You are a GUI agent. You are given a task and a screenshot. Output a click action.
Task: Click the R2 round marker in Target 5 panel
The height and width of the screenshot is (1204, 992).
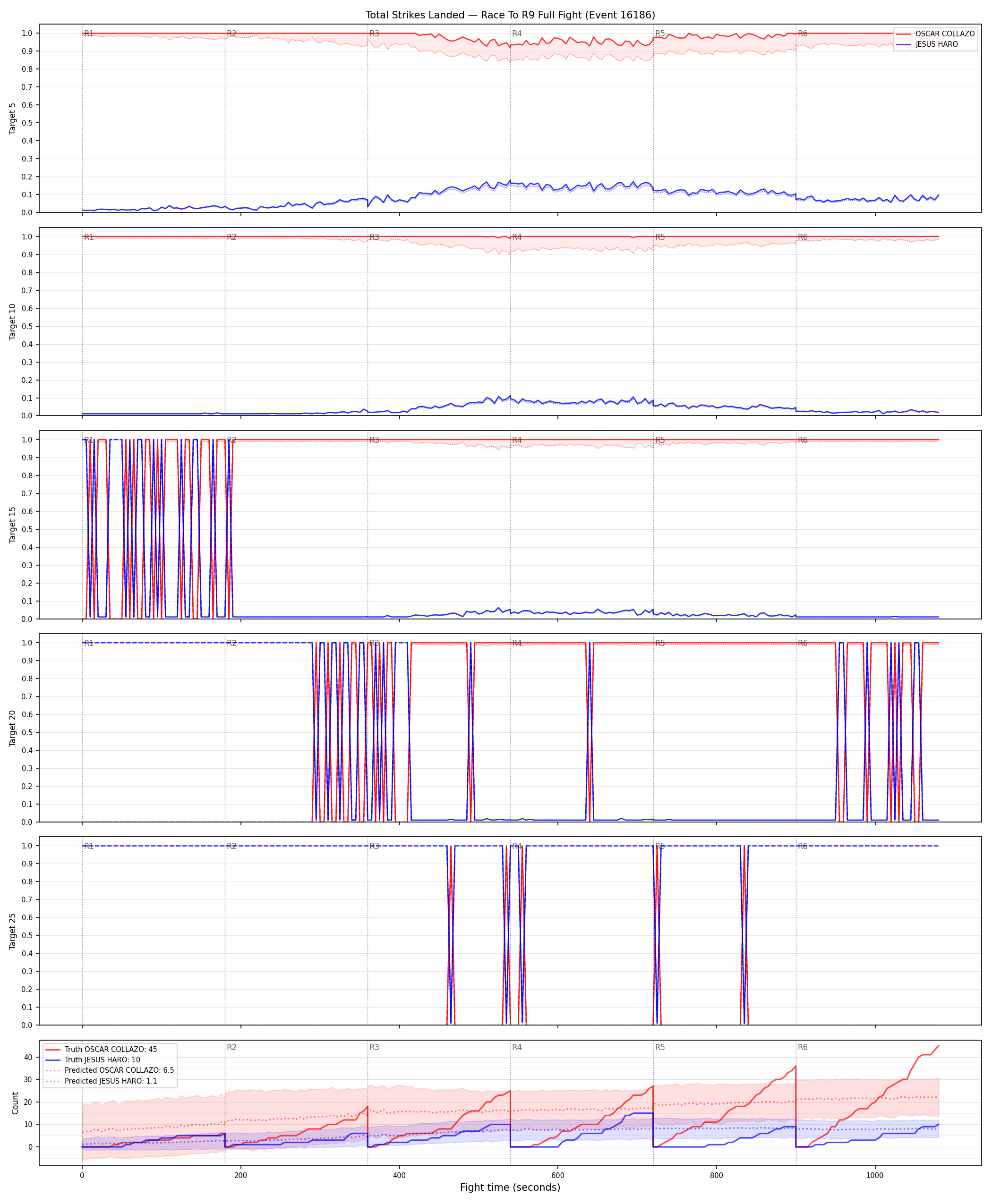point(231,34)
